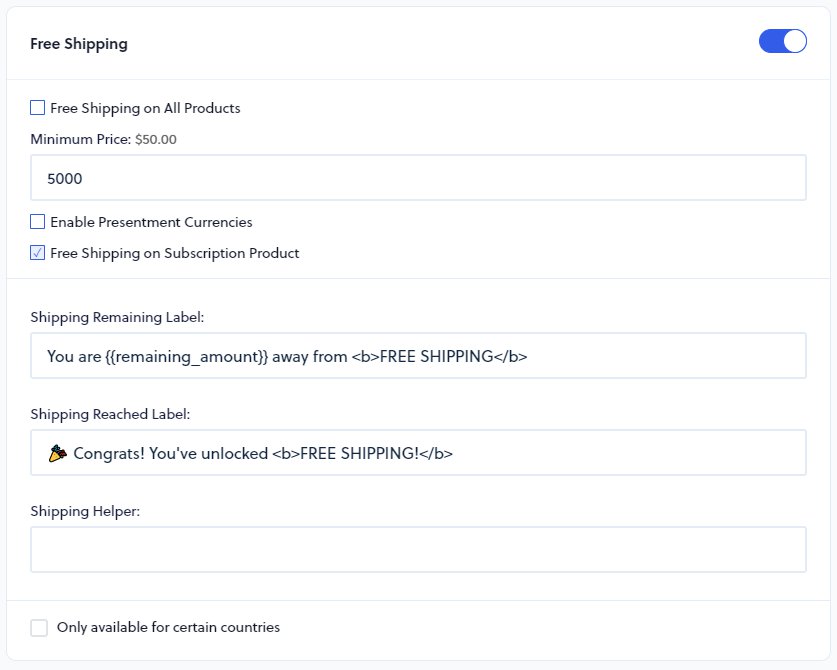Click the party popper emoji in Reached Label
Screen dimensions: 837x670
[x=56, y=452]
